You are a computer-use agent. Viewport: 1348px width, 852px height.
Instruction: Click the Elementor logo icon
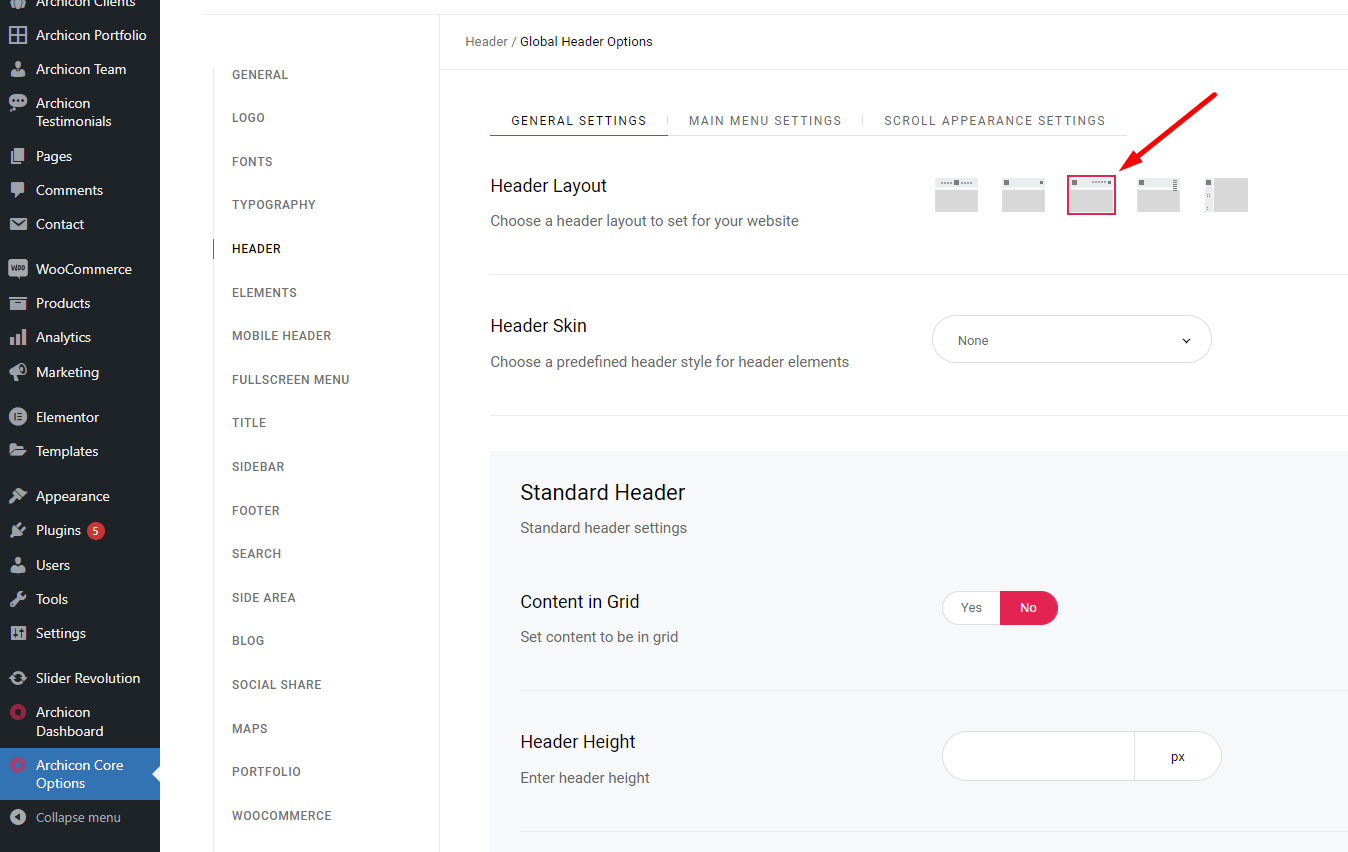[x=17, y=417]
